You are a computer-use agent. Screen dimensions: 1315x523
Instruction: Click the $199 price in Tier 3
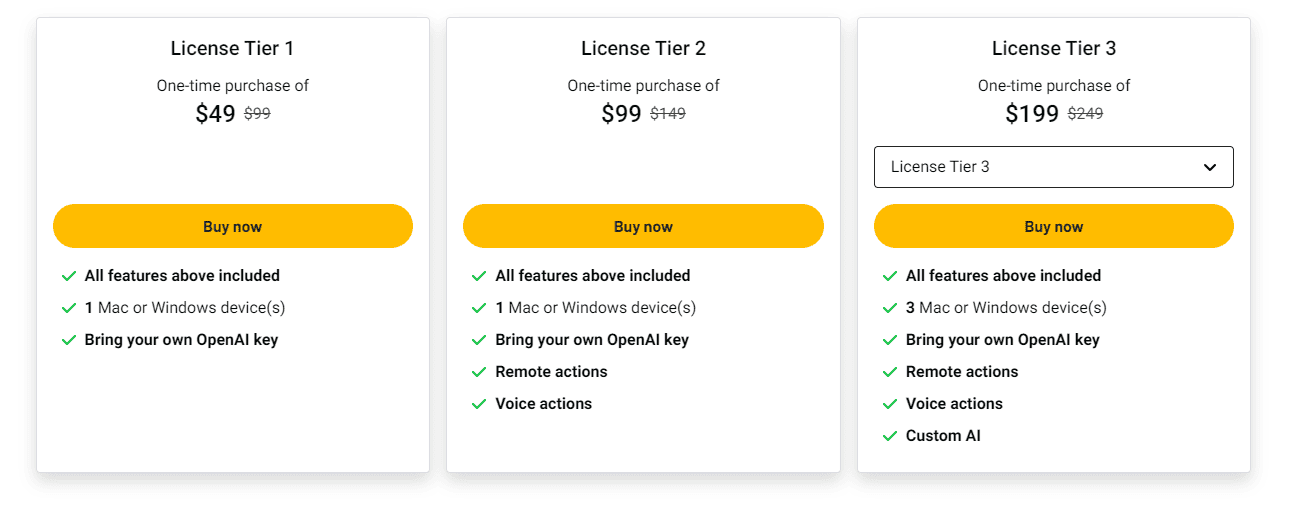(1032, 114)
